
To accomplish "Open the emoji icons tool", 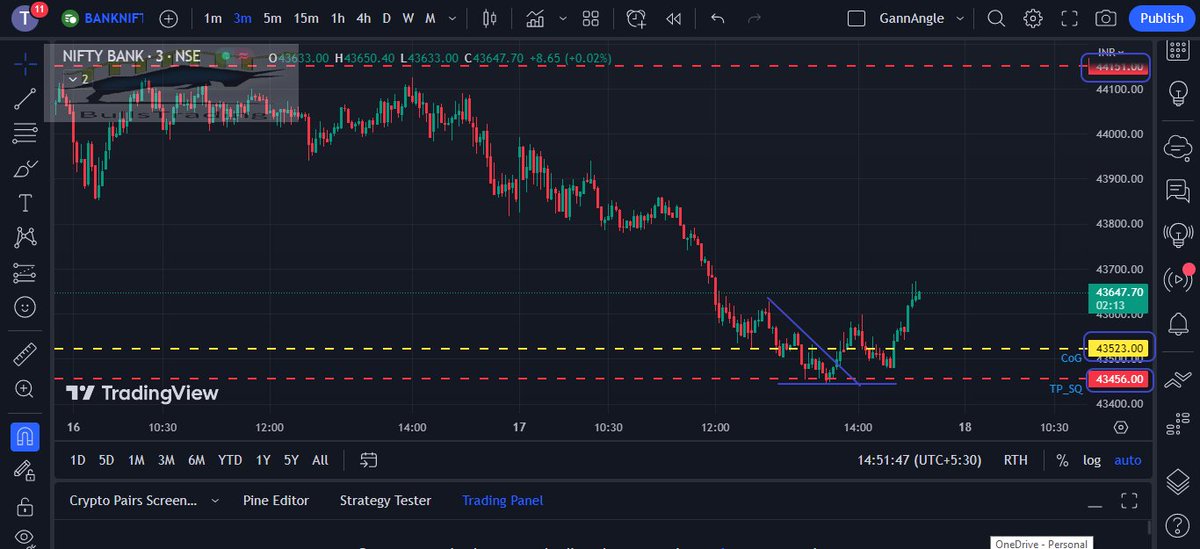I will [26, 306].
